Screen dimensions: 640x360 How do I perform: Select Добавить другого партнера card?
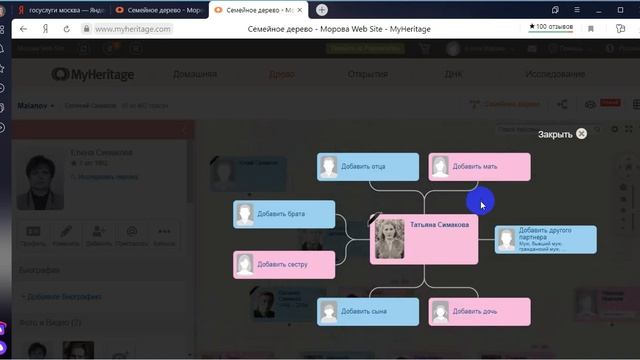coord(546,240)
